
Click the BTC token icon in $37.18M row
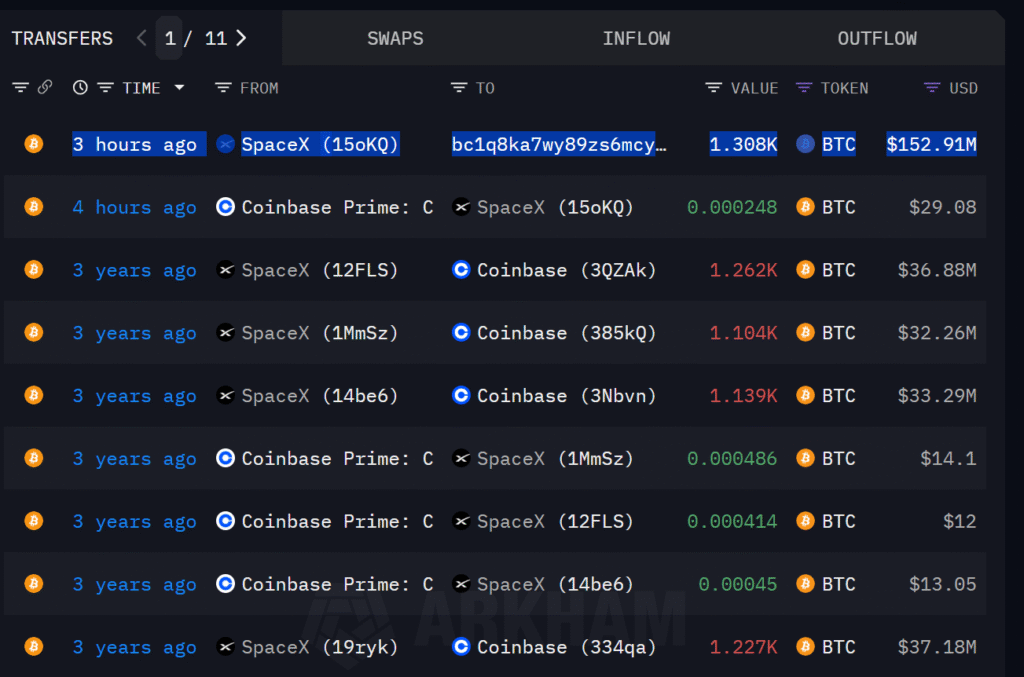(805, 646)
